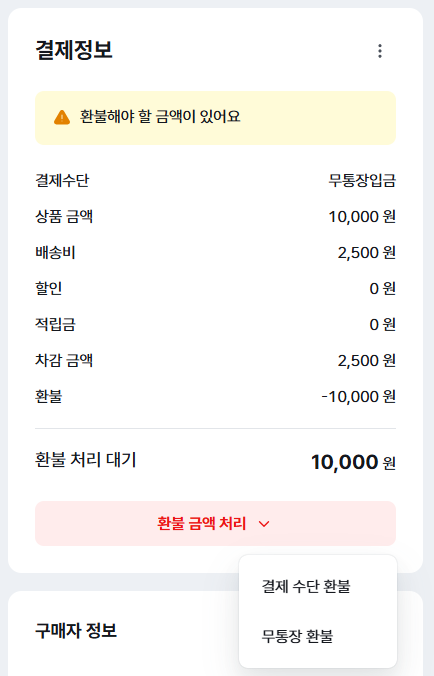Choose 무통장 환불 in the dropdown menu
Viewport: 434px width, 676px height.
pos(297,636)
